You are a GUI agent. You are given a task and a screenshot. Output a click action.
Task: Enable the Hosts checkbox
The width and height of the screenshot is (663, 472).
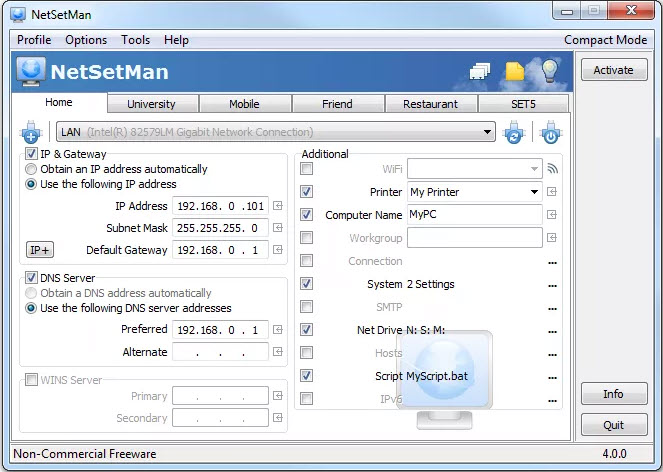pyautogui.click(x=307, y=352)
